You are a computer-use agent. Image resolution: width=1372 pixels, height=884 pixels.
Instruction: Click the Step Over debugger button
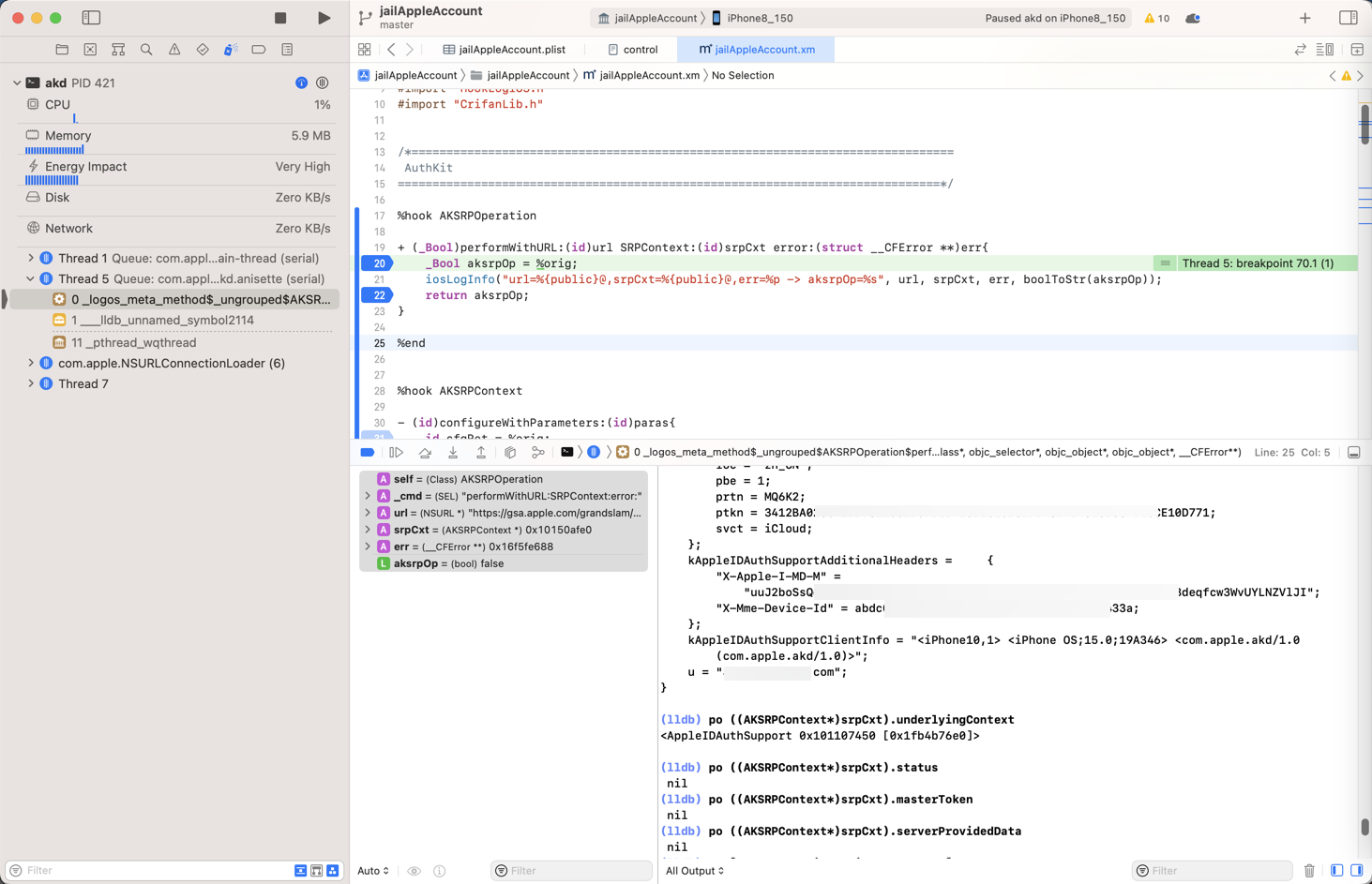click(425, 453)
